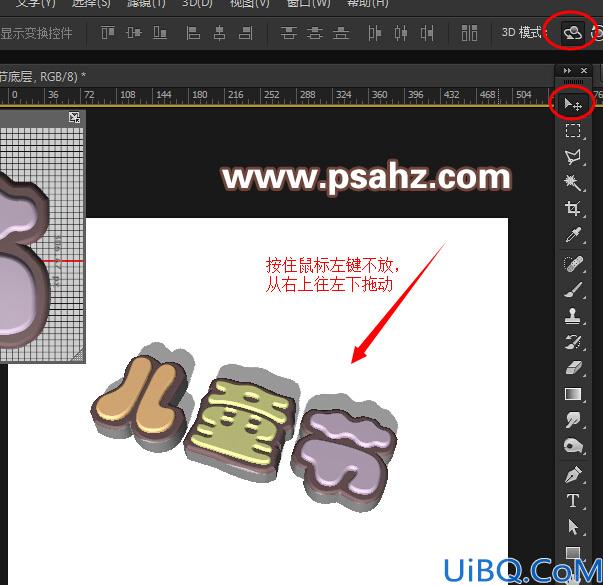Image resolution: width=603 pixels, height=585 pixels.
Task: Click Distribute right edges icon
Action: coord(427,33)
